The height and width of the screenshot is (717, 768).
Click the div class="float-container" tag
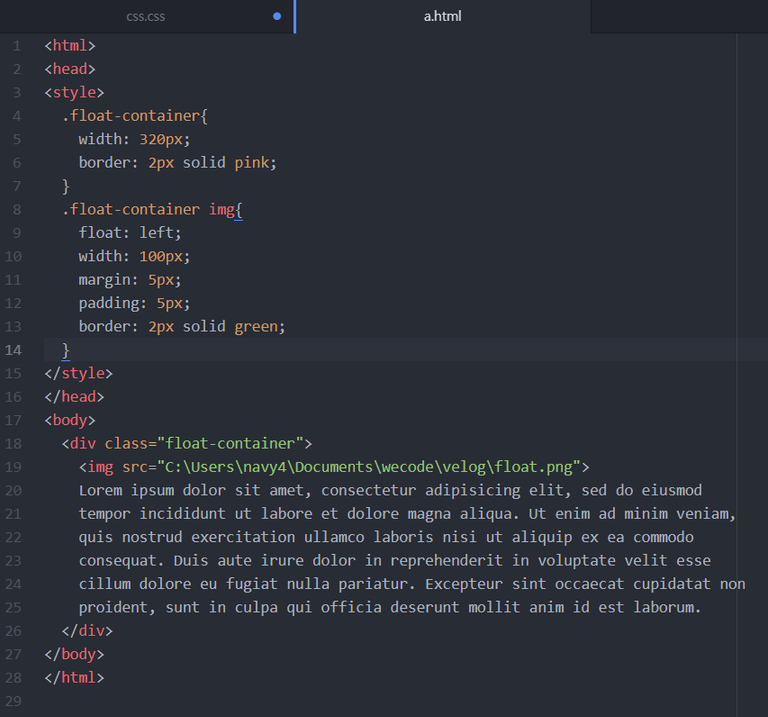(x=187, y=444)
